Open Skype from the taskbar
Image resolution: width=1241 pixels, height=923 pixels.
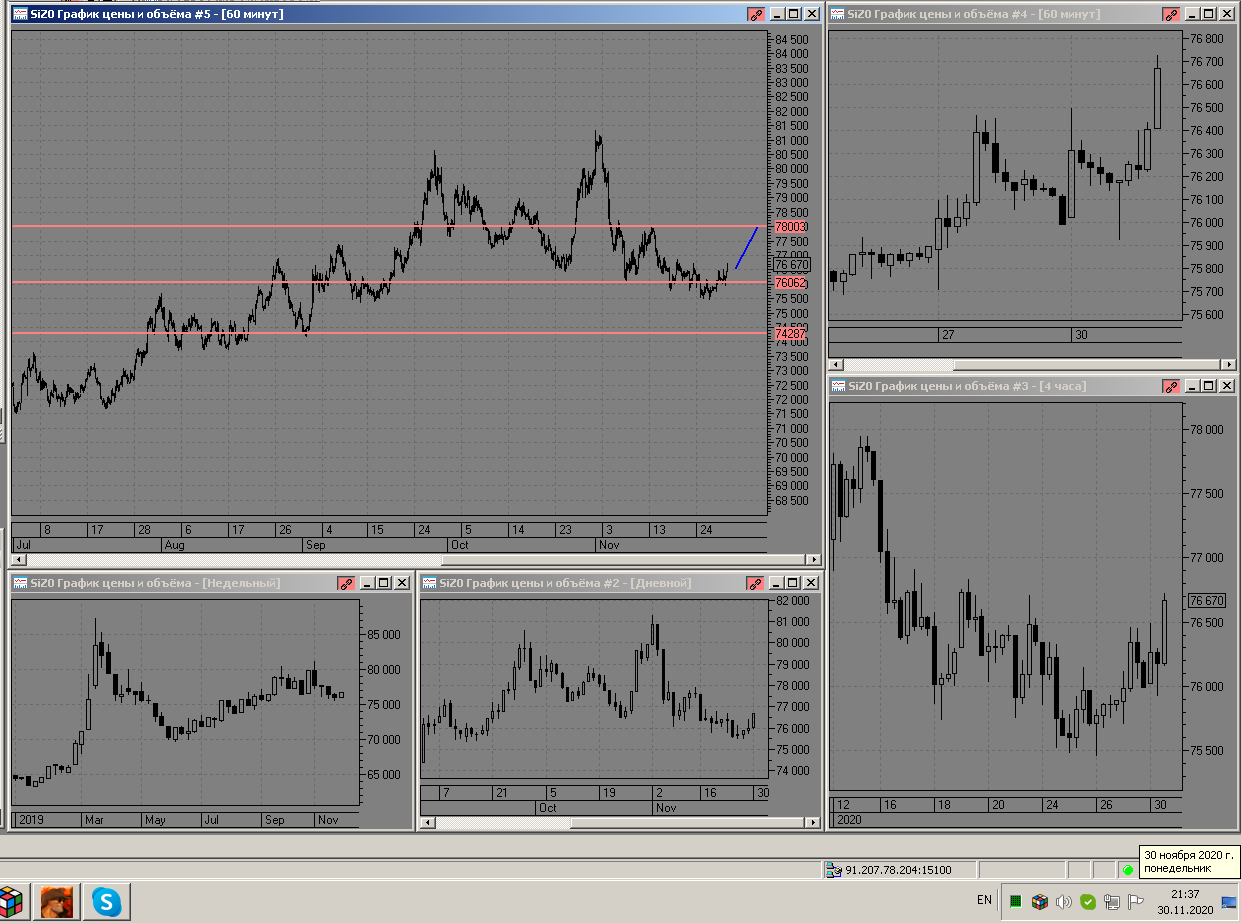click(106, 903)
